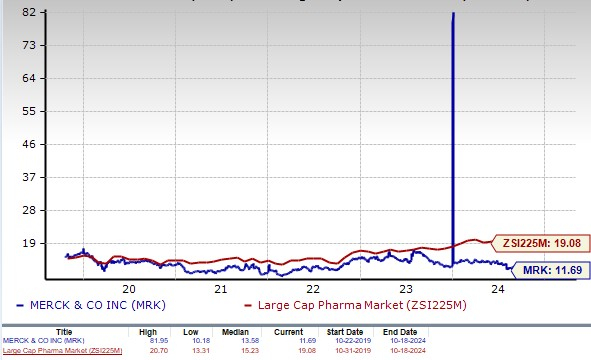This screenshot has width=591, height=360.
Task: Select MRK high value 81.95
Action: pyautogui.click(x=159, y=341)
